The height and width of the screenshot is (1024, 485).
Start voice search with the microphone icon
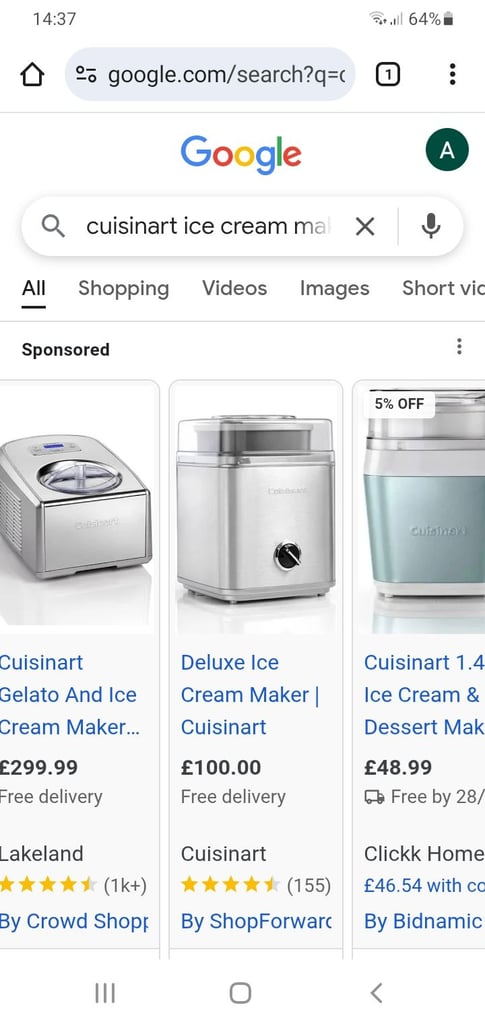(430, 227)
